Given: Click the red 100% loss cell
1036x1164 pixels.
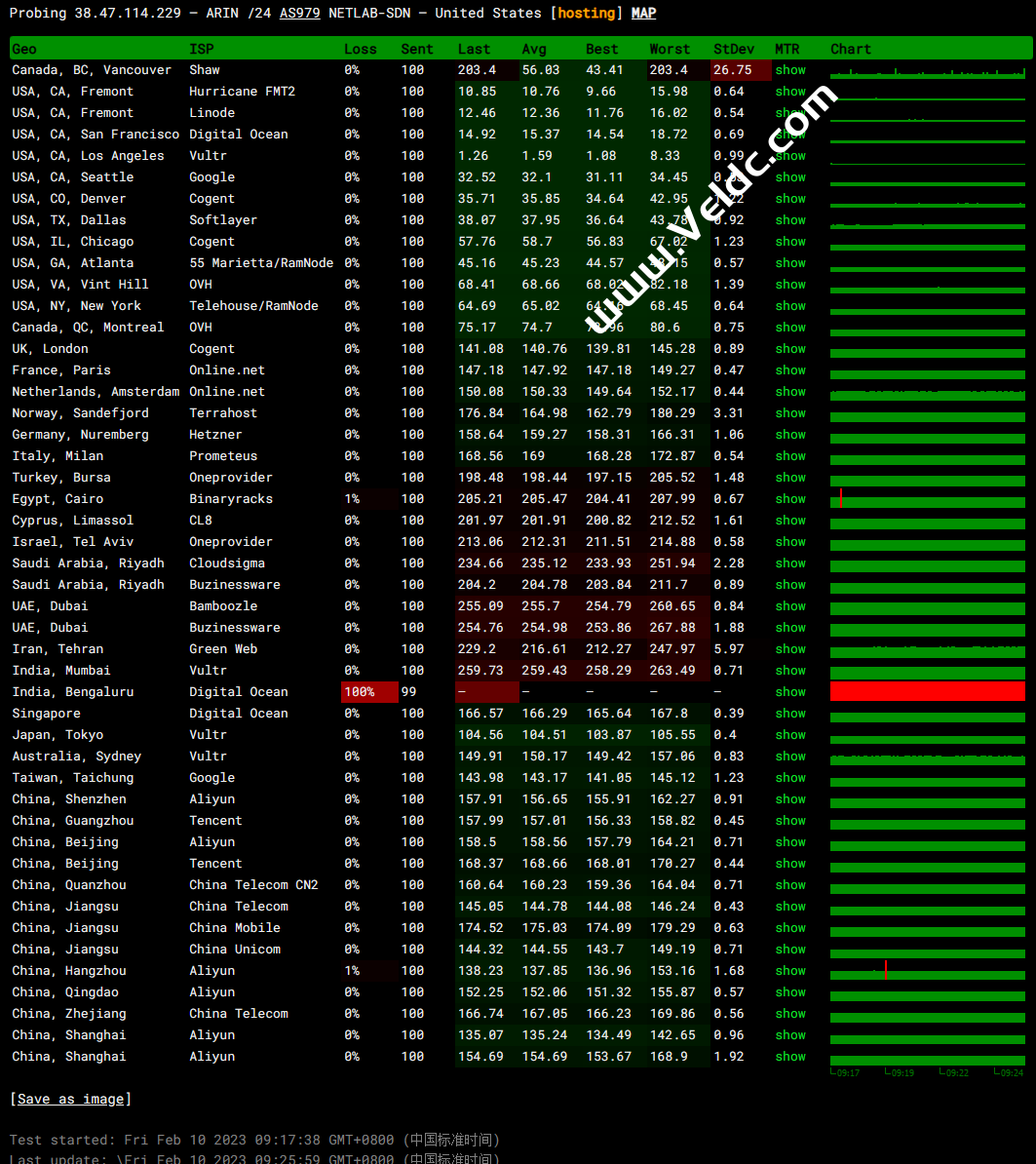Looking at the screenshot, I should click(x=369, y=692).
